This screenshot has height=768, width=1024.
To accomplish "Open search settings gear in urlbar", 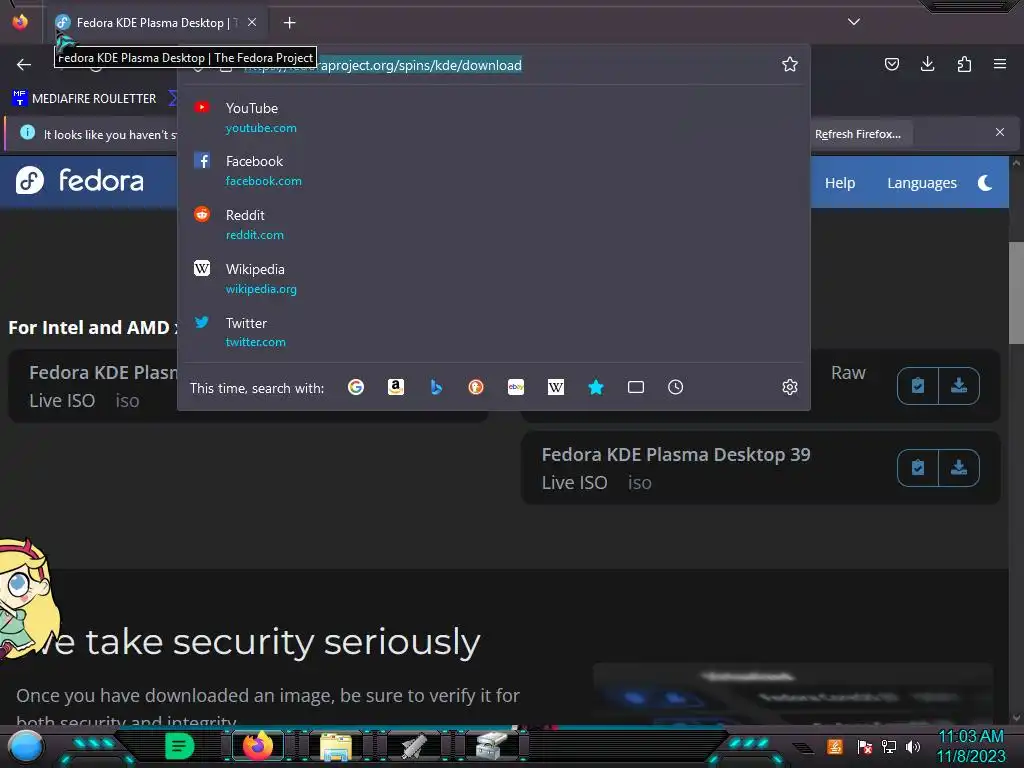I will [x=790, y=387].
